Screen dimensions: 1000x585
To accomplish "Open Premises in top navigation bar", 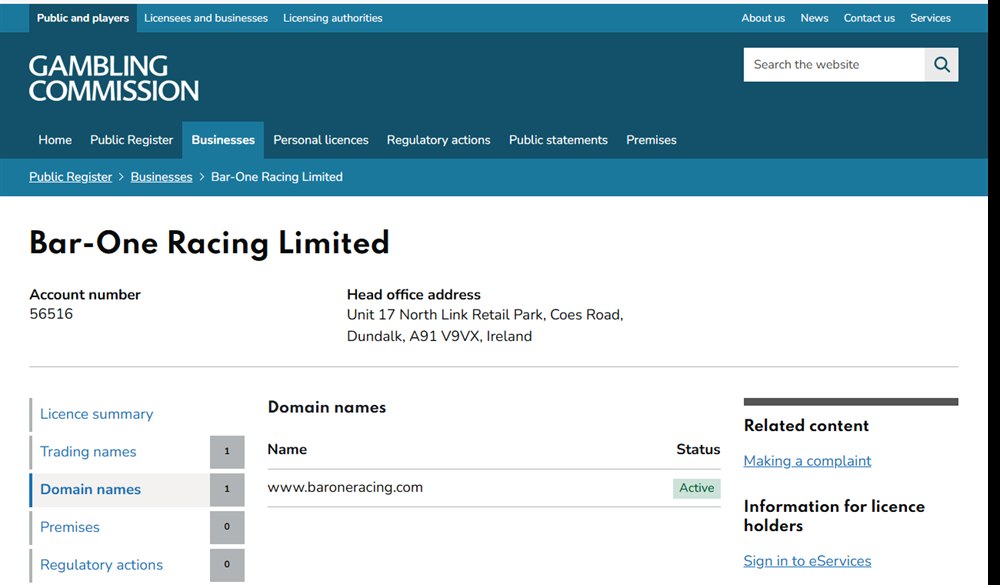I will 651,140.
